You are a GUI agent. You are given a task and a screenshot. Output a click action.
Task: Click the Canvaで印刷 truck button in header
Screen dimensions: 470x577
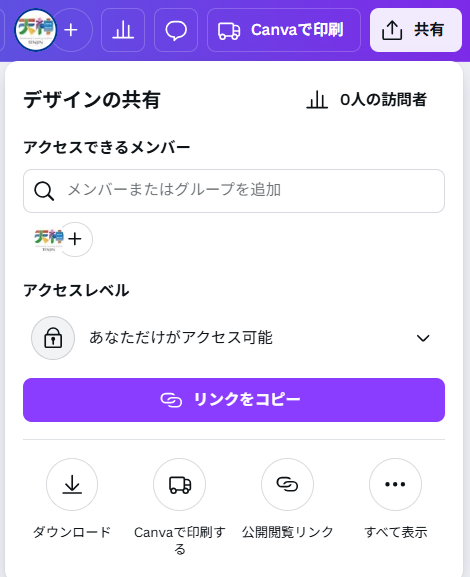[284, 30]
